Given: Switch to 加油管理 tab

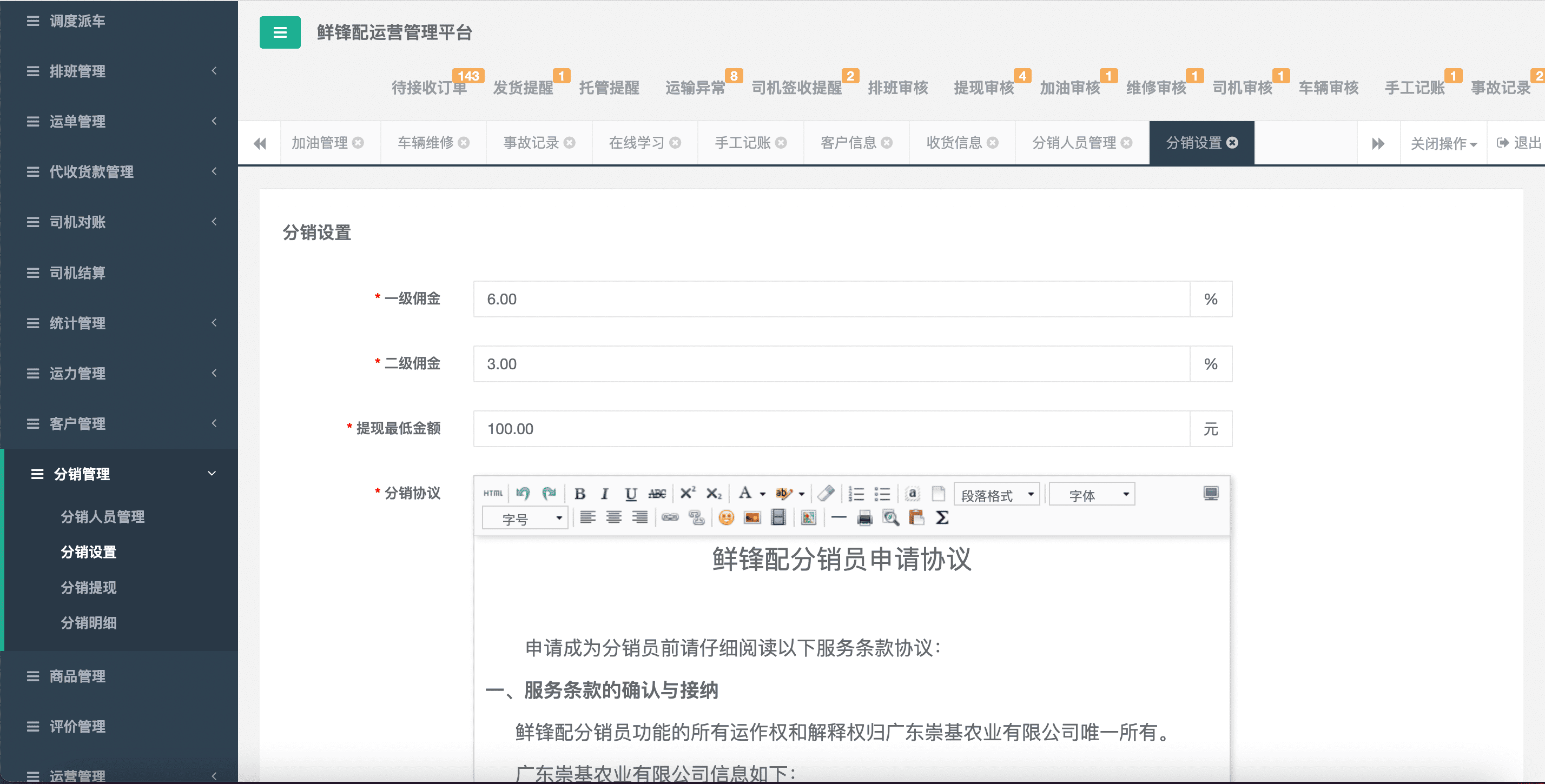Looking at the screenshot, I should point(320,143).
